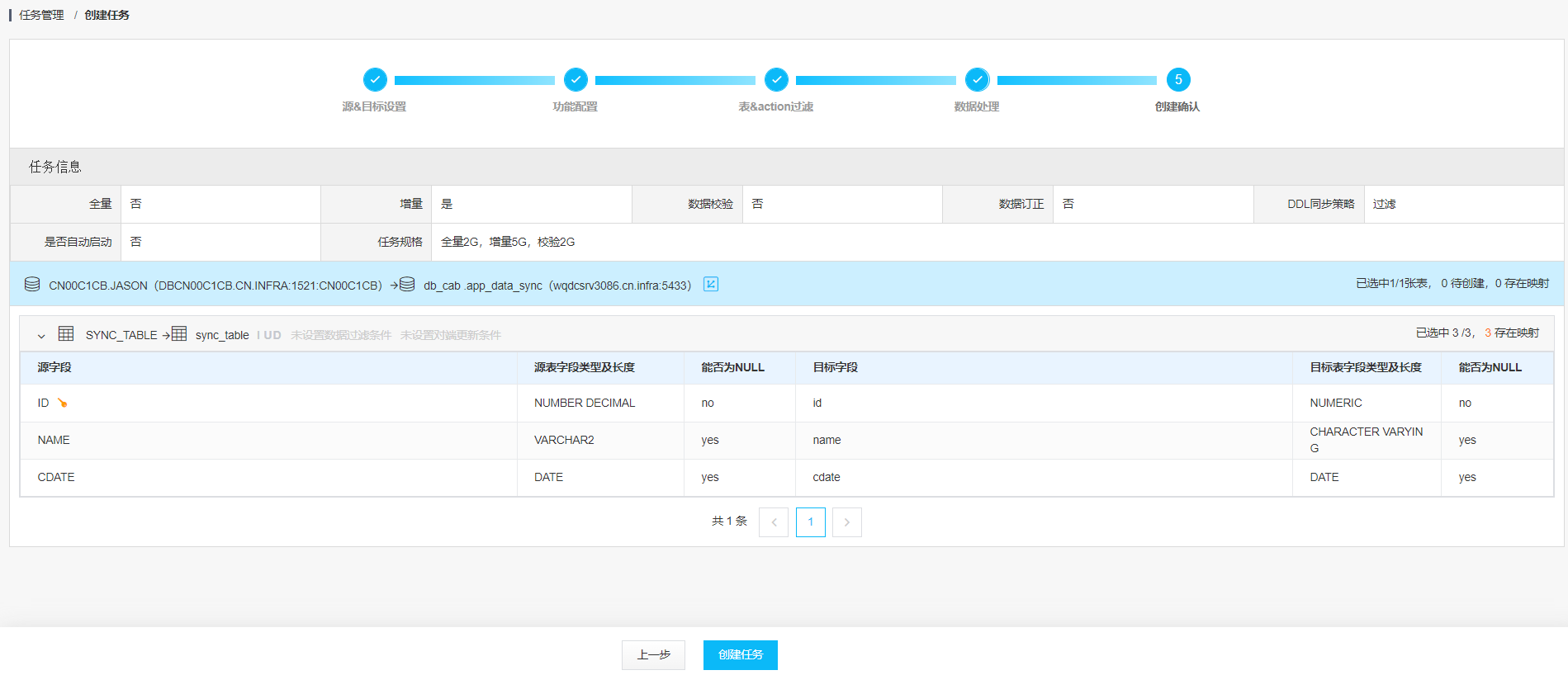The height and width of the screenshot is (675, 1568).
Task: Click the 表&action过滤 step label
Action: coord(776,106)
